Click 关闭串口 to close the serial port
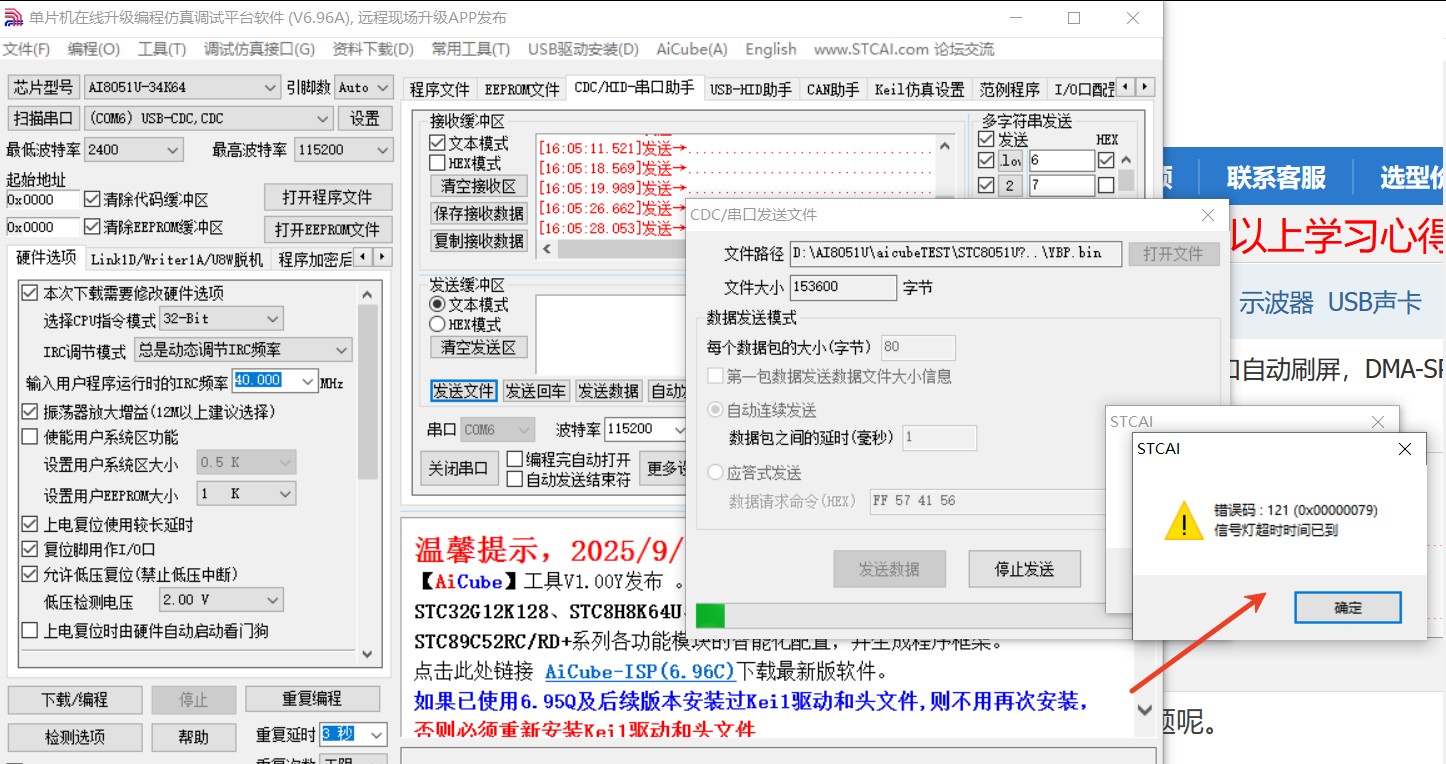The height and width of the screenshot is (764, 1446). [x=460, y=467]
